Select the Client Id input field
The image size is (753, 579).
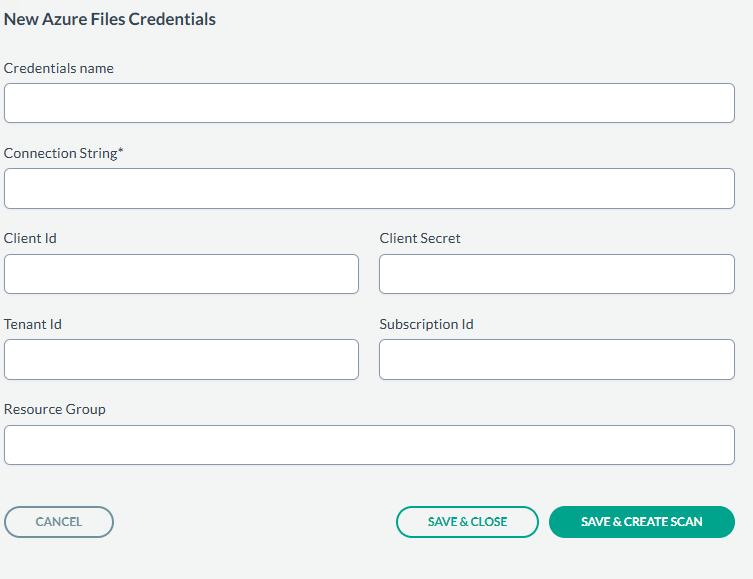pos(181,274)
